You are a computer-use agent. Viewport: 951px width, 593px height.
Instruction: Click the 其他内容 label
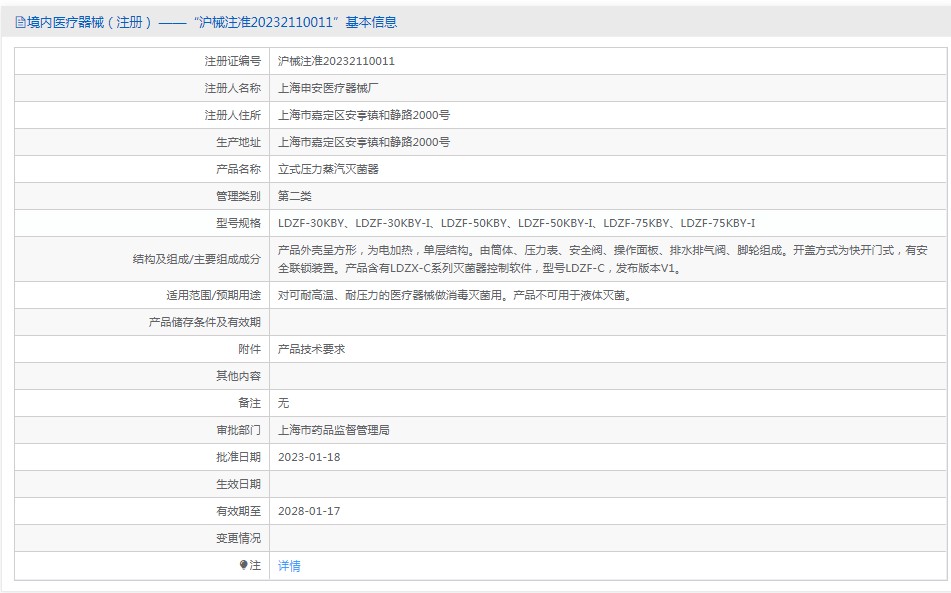pyautogui.click(x=238, y=376)
